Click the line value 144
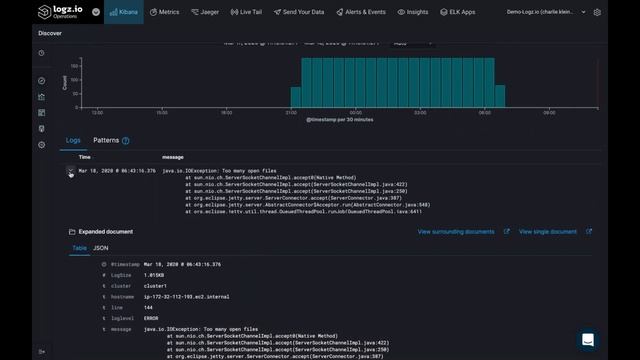This screenshot has height=360, width=640. [148, 308]
